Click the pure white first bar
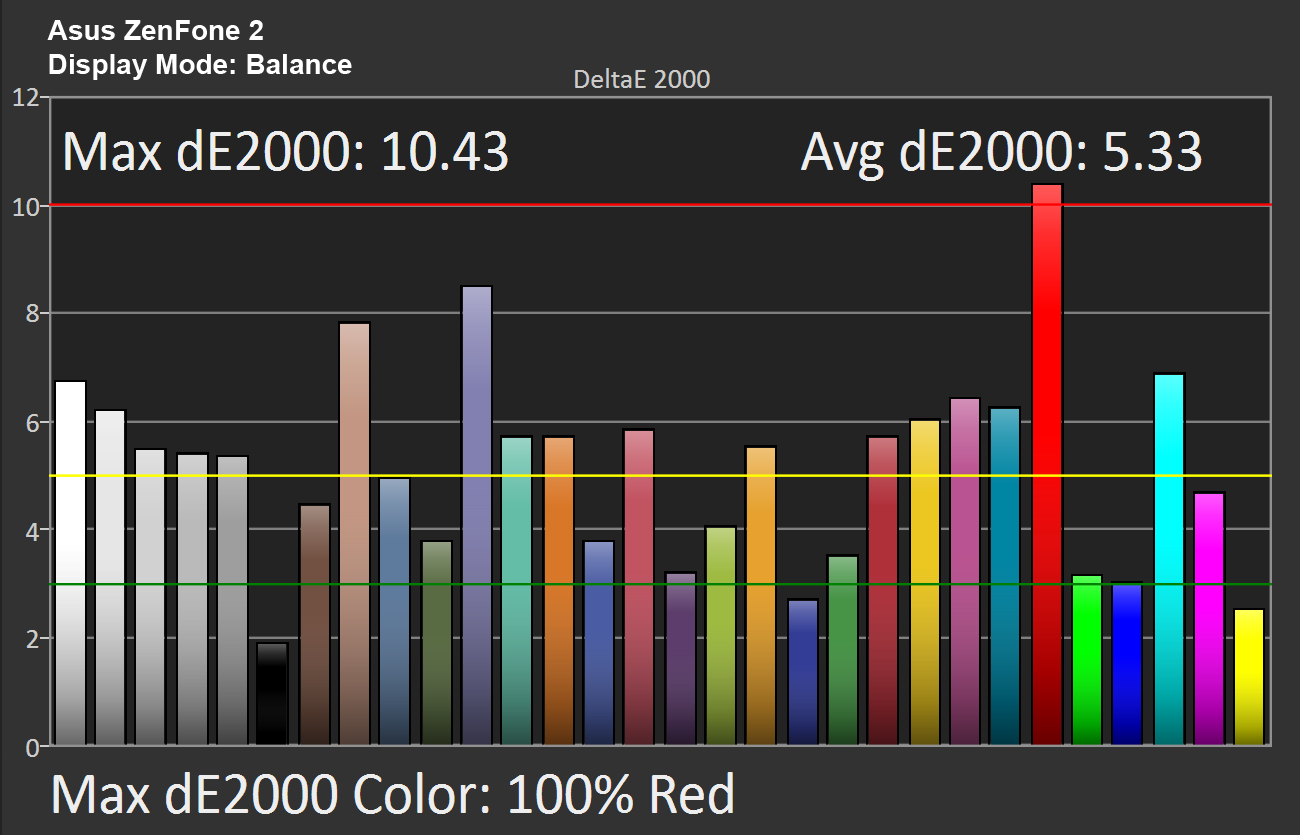The image size is (1300, 835). (70, 563)
